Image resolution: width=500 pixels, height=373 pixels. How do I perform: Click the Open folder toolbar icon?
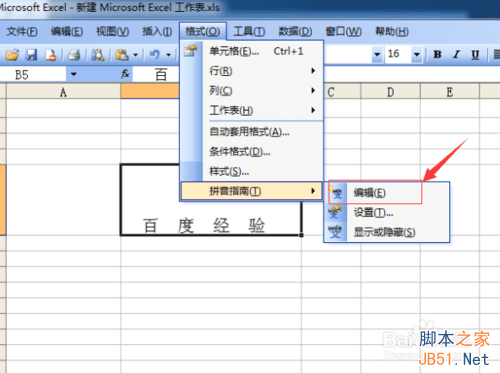click(12, 54)
